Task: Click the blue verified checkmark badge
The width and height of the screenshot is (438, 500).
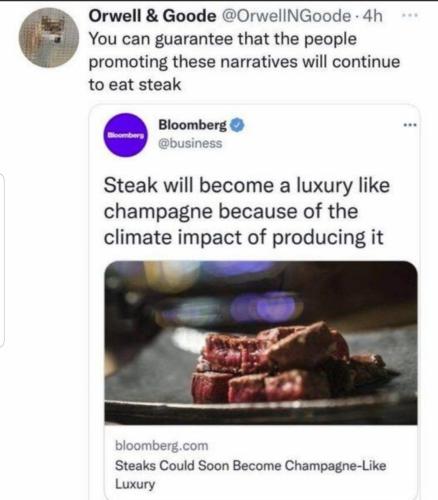Action: [238, 126]
